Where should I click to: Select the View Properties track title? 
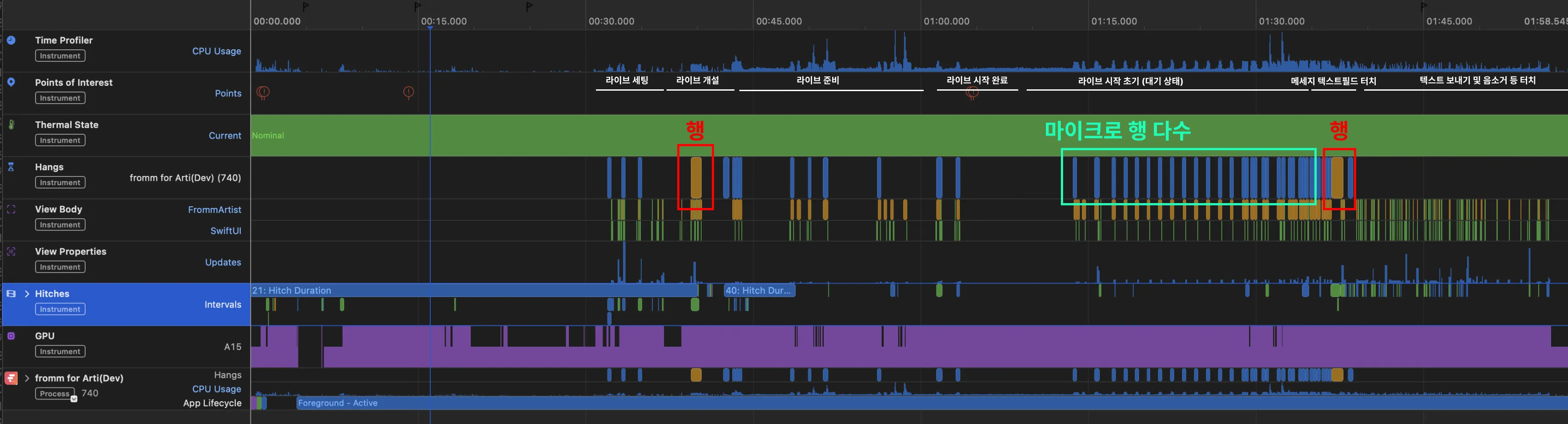(x=71, y=251)
